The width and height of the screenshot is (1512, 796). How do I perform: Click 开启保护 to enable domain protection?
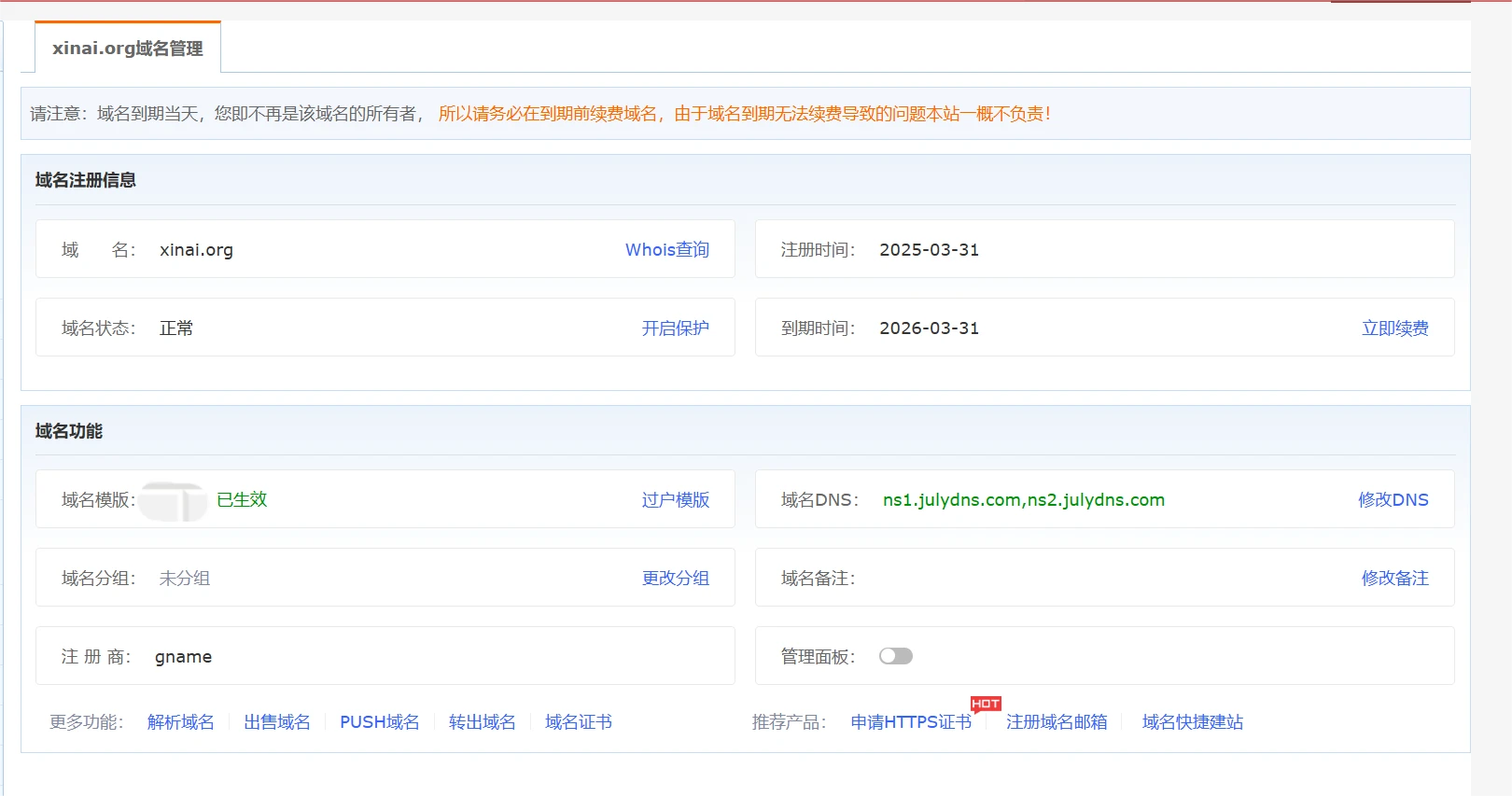[675, 328]
